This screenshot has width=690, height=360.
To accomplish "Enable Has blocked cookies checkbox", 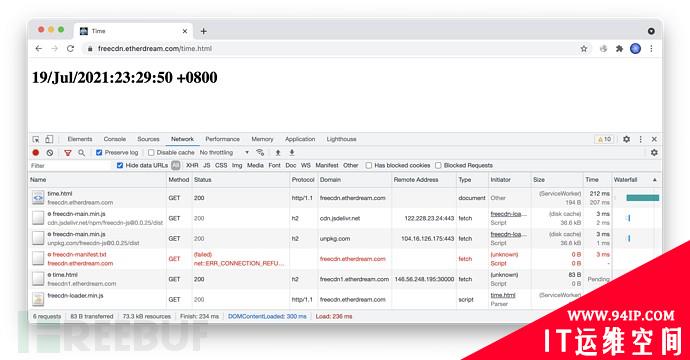I will click(x=369, y=165).
